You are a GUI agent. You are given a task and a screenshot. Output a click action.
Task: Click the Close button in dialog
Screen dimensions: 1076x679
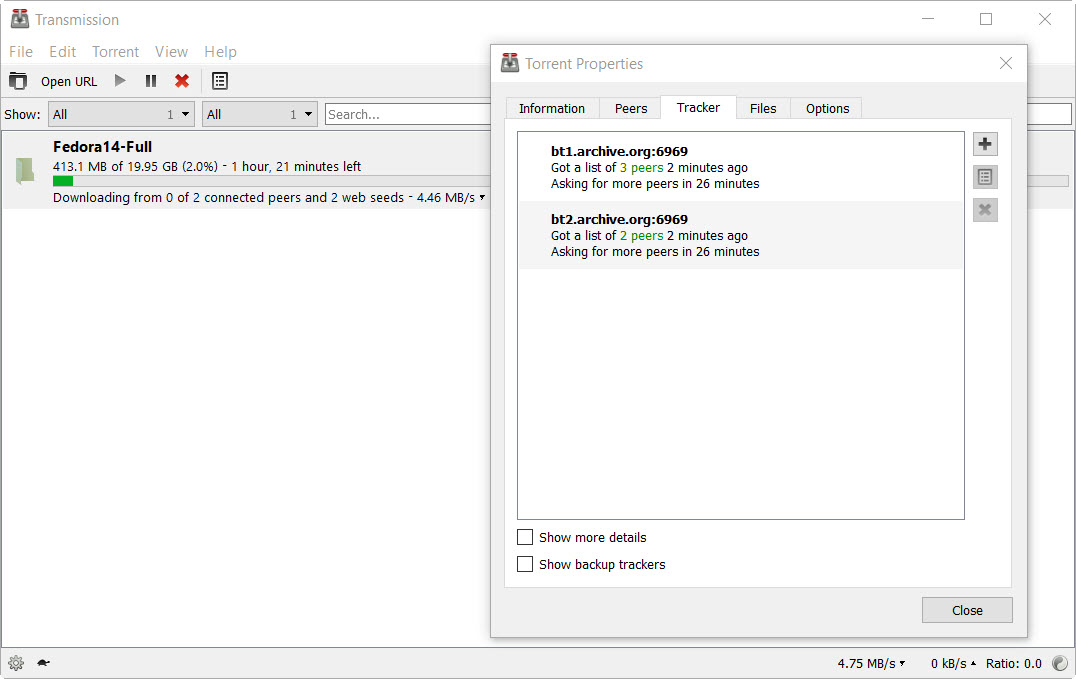pos(967,610)
